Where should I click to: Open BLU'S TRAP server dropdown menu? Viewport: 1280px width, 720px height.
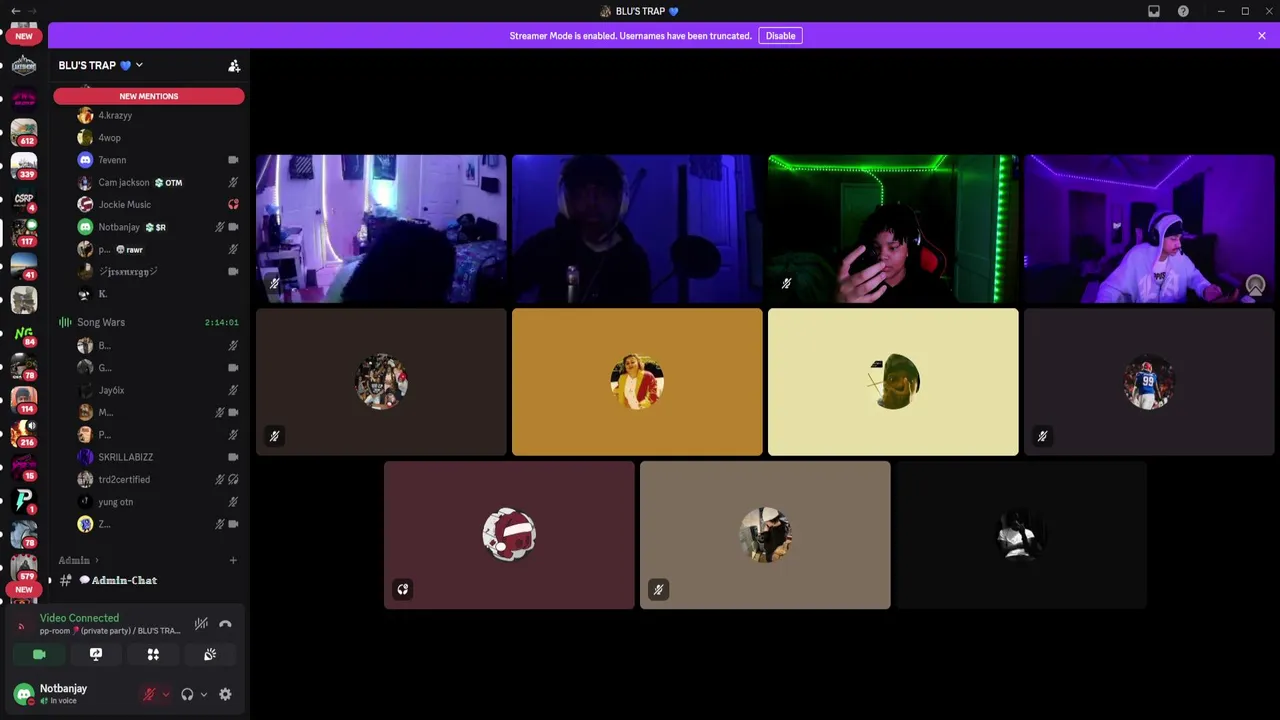[100, 65]
